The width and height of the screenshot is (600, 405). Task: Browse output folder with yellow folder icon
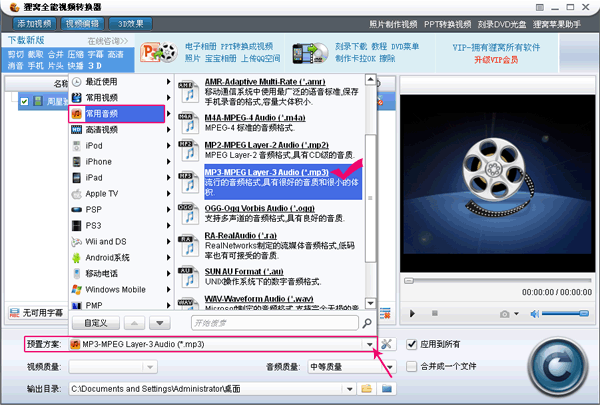367,389
